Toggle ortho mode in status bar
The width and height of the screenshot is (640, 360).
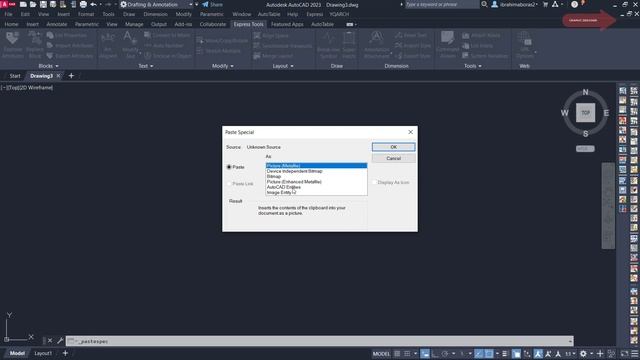tap(435, 353)
